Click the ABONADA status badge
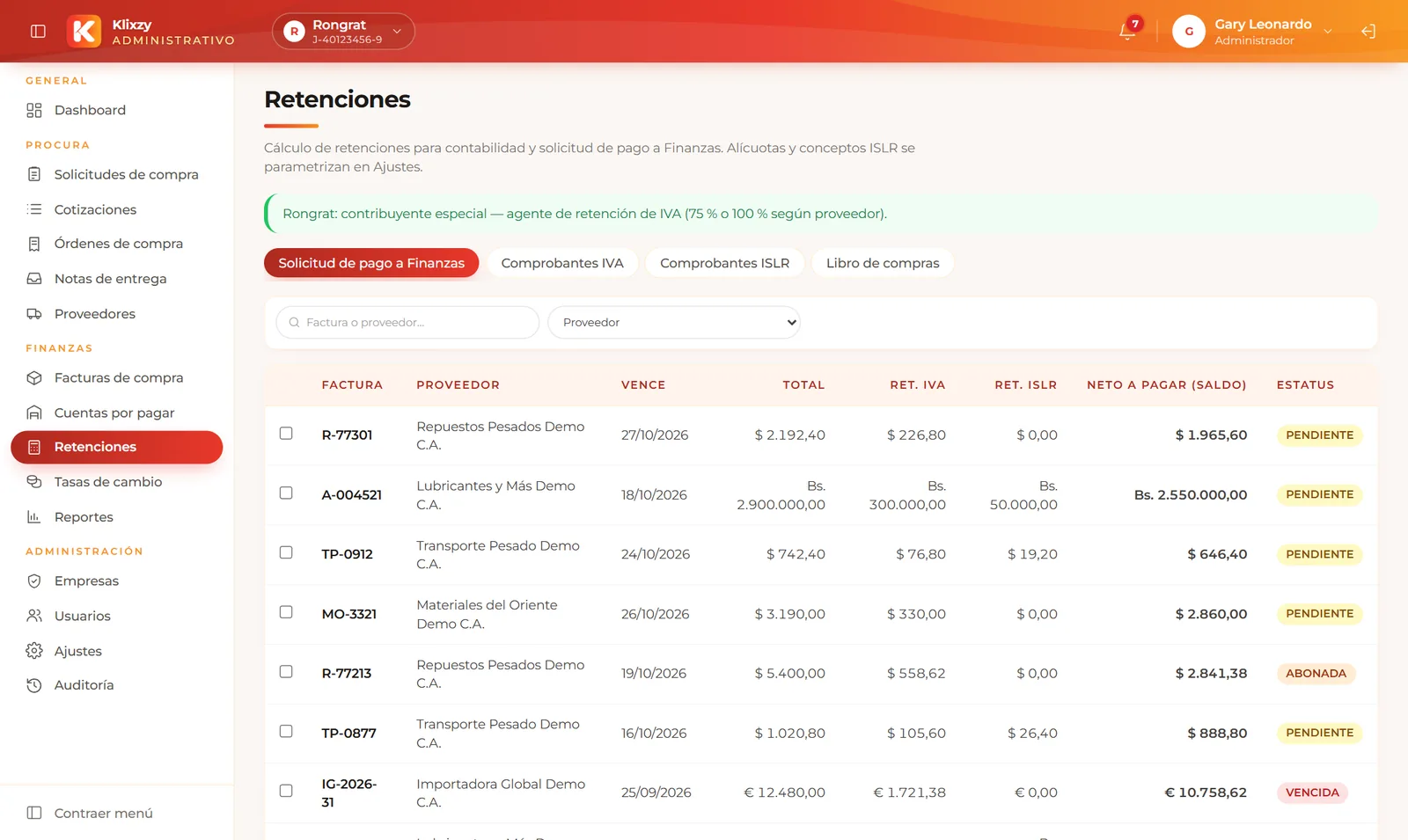The width and height of the screenshot is (1408, 840). [1316, 674]
